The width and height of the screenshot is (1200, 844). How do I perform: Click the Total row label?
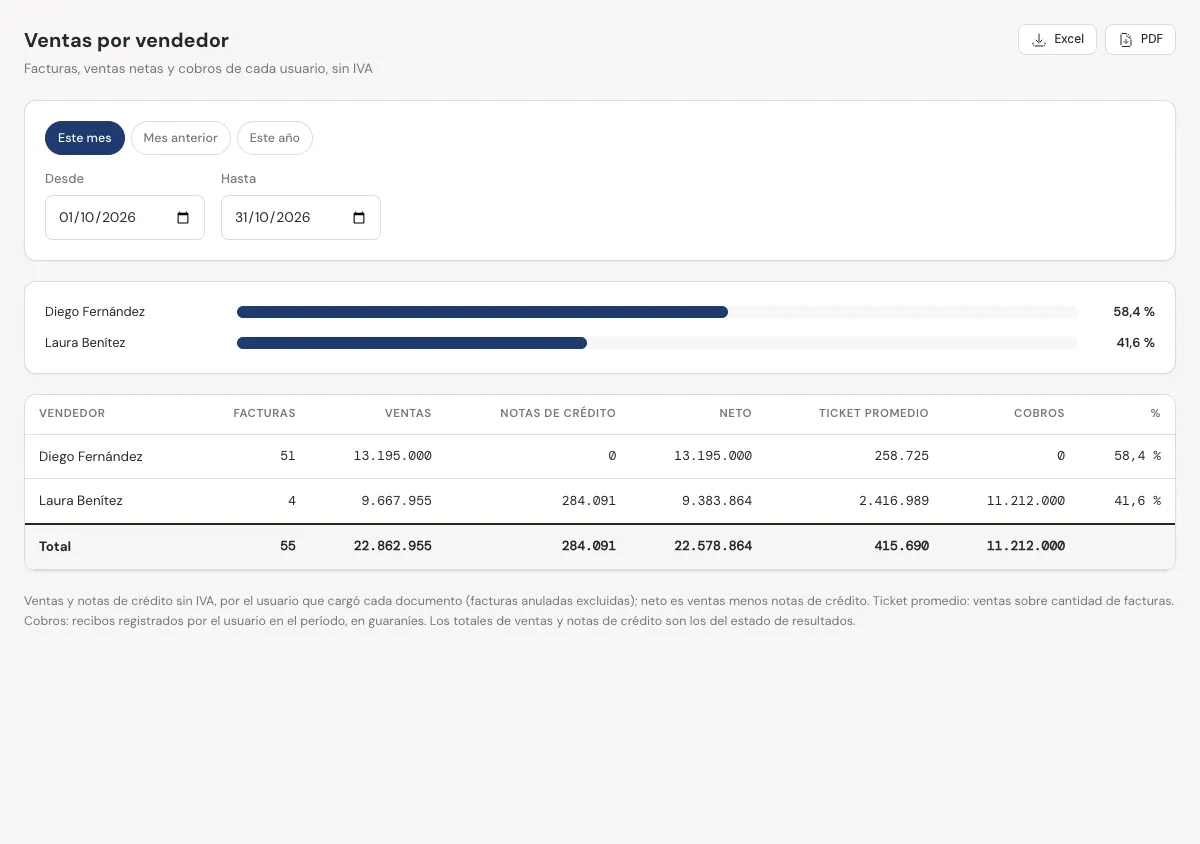coord(55,547)
